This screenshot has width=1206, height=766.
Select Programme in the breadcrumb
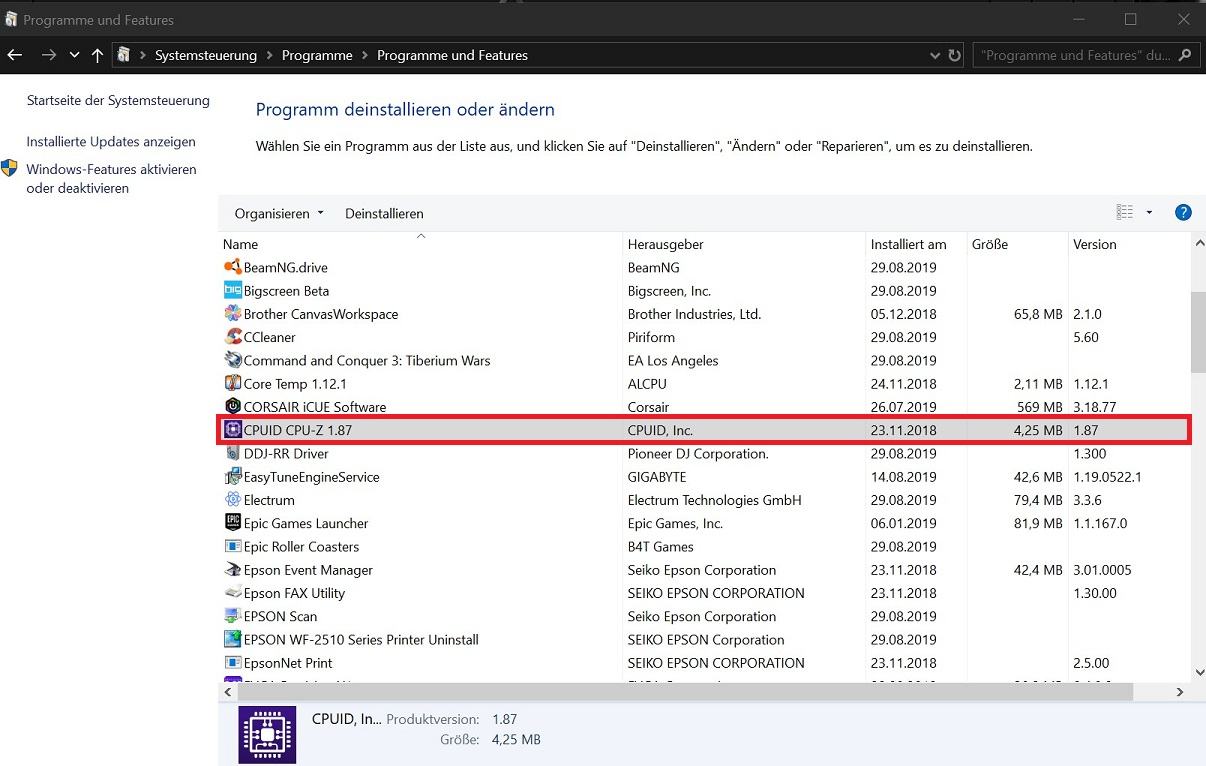pyautogui.click(x=317, y=56)
